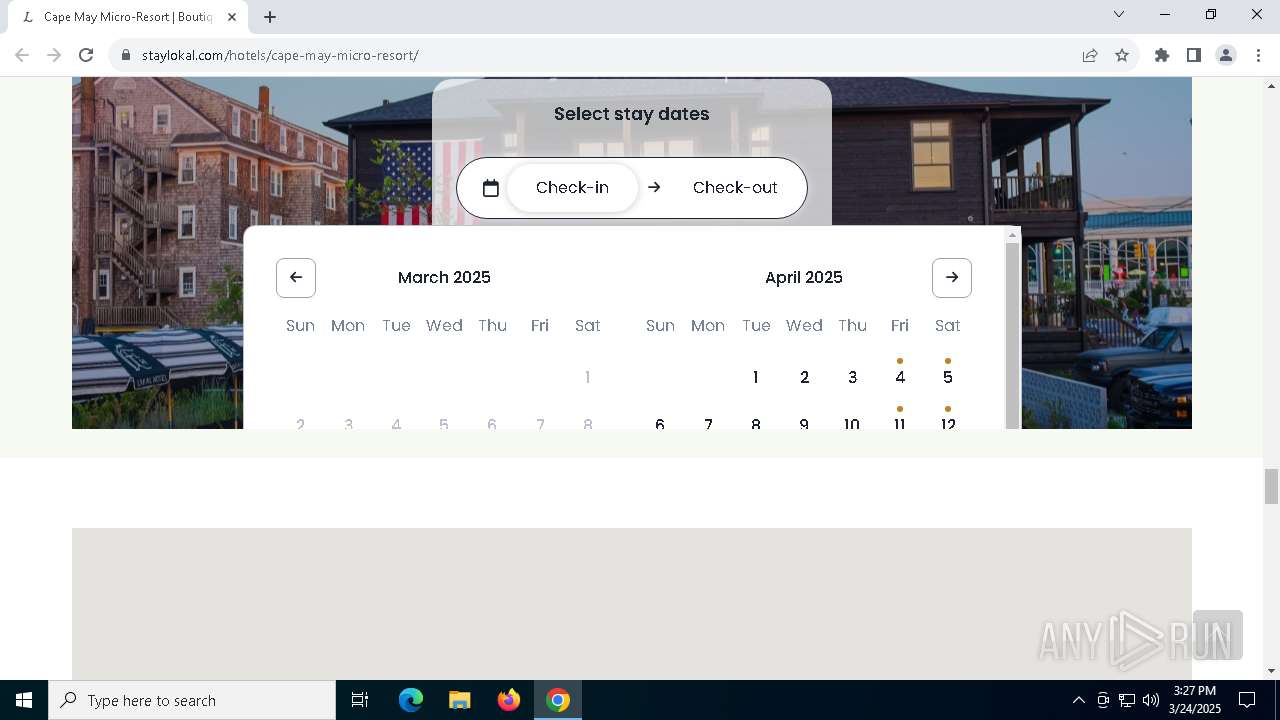Click the April 2025 month heading
This screenshot has height=720, width=1280.
click(804, 278)
